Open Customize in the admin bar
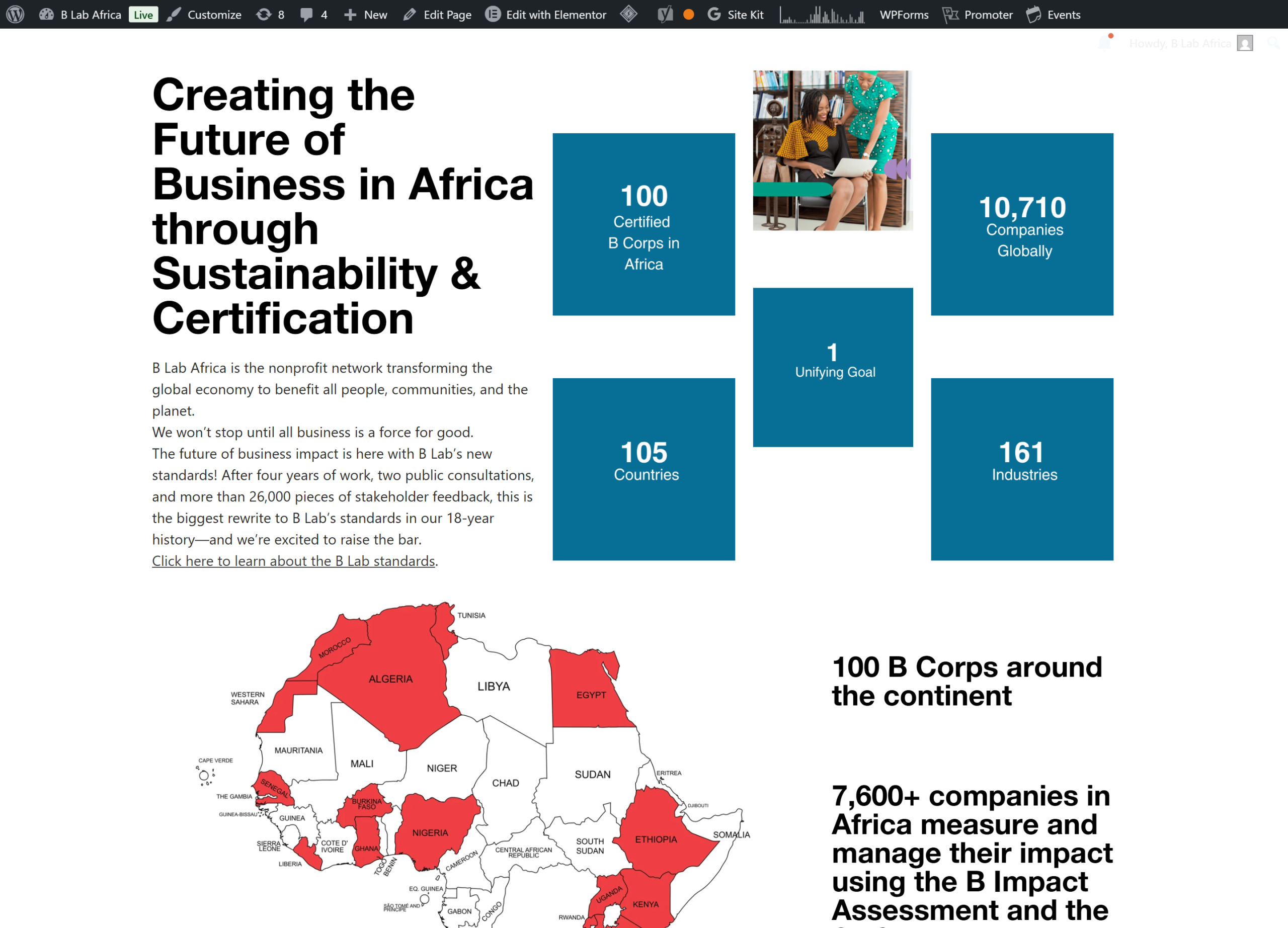The width and height of the screenshot is (1288, 928). 204,14
